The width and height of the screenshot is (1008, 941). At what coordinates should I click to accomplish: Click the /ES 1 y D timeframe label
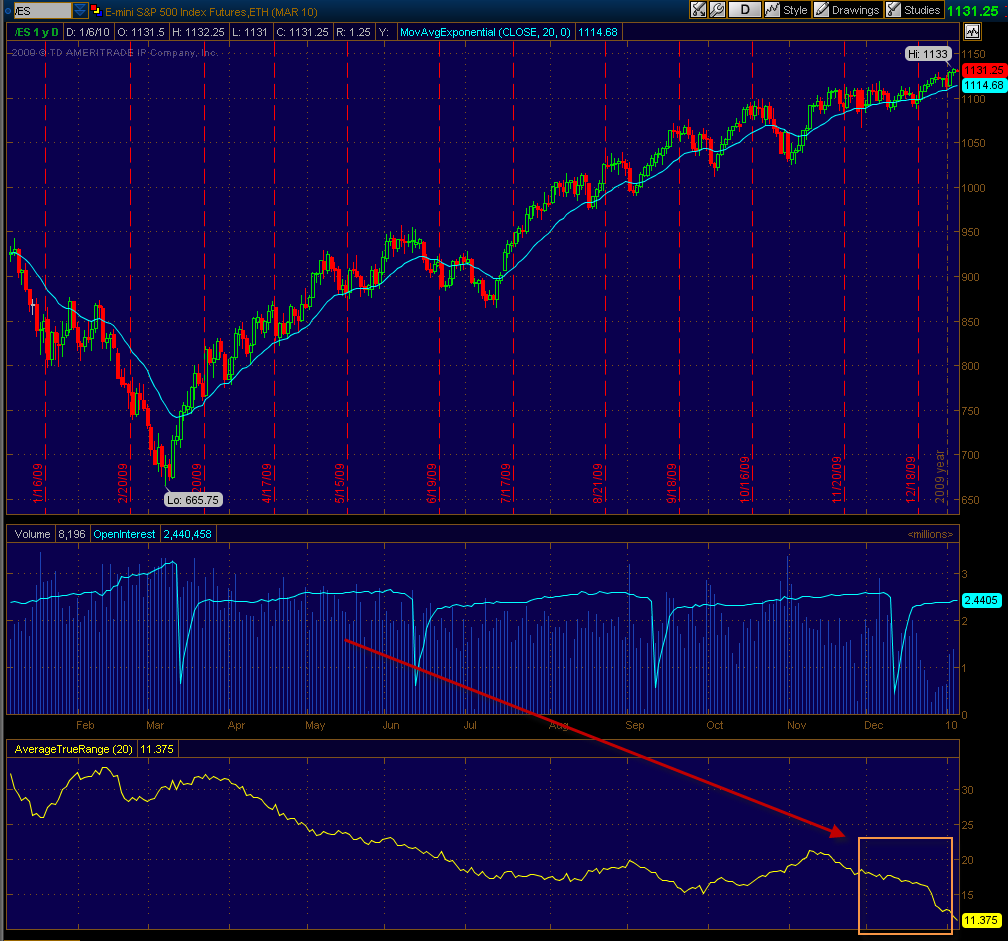[36, 32]
